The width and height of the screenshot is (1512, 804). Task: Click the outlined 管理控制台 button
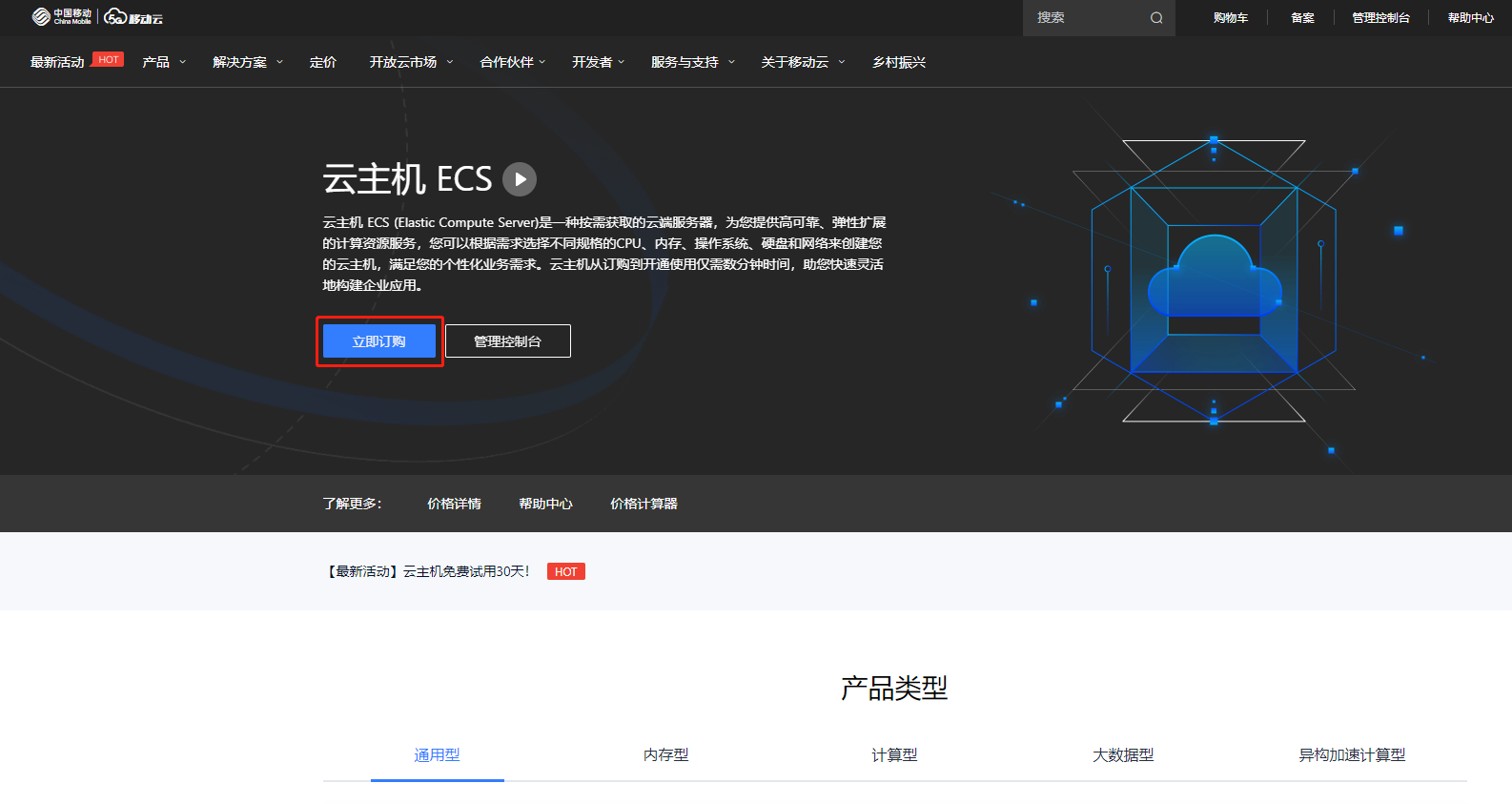[508, 341]
